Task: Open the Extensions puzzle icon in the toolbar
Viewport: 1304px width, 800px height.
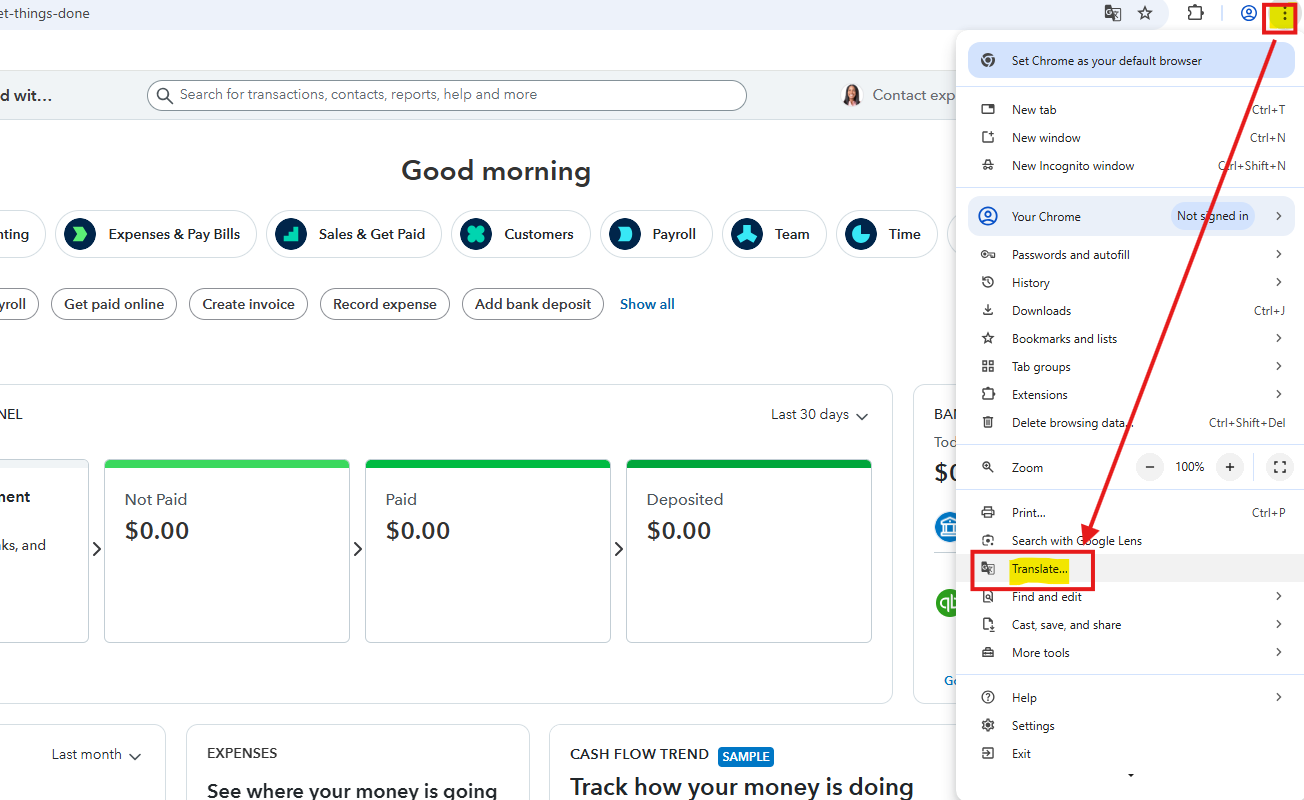Action: [x=1195, y=13]
